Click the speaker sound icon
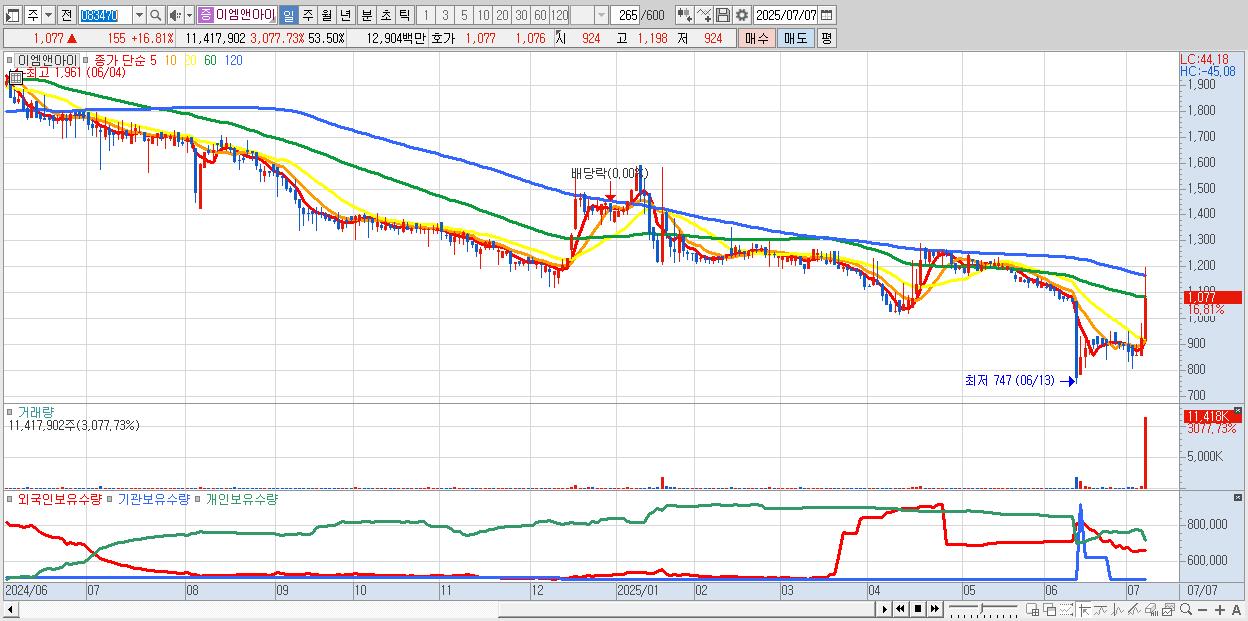This screenshot has width=1248, height=621. click(175, 15)
